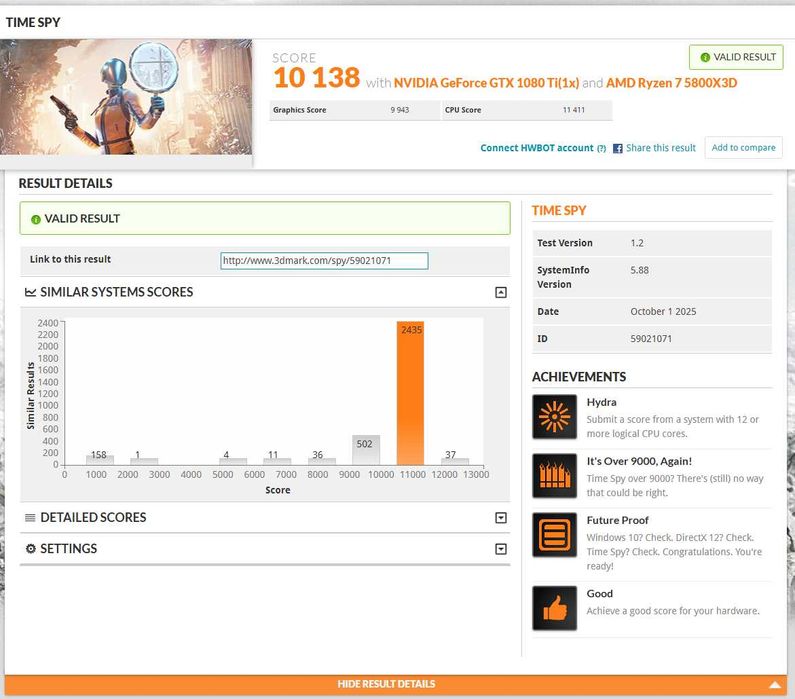Click the CPU Score value 11 411

click(x=573, y=110)
